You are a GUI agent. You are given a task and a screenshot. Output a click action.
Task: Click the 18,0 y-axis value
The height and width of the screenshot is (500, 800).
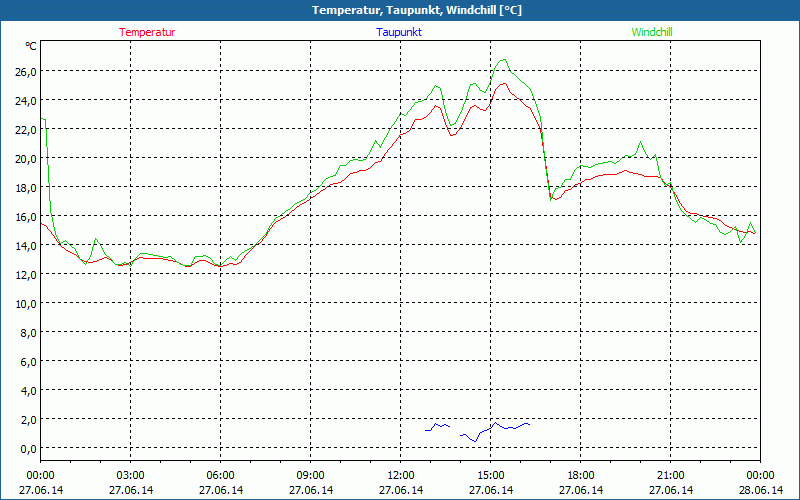26,188
